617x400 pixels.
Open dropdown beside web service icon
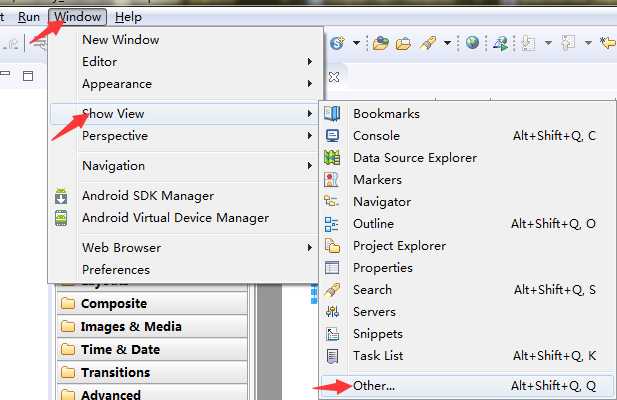356,42
